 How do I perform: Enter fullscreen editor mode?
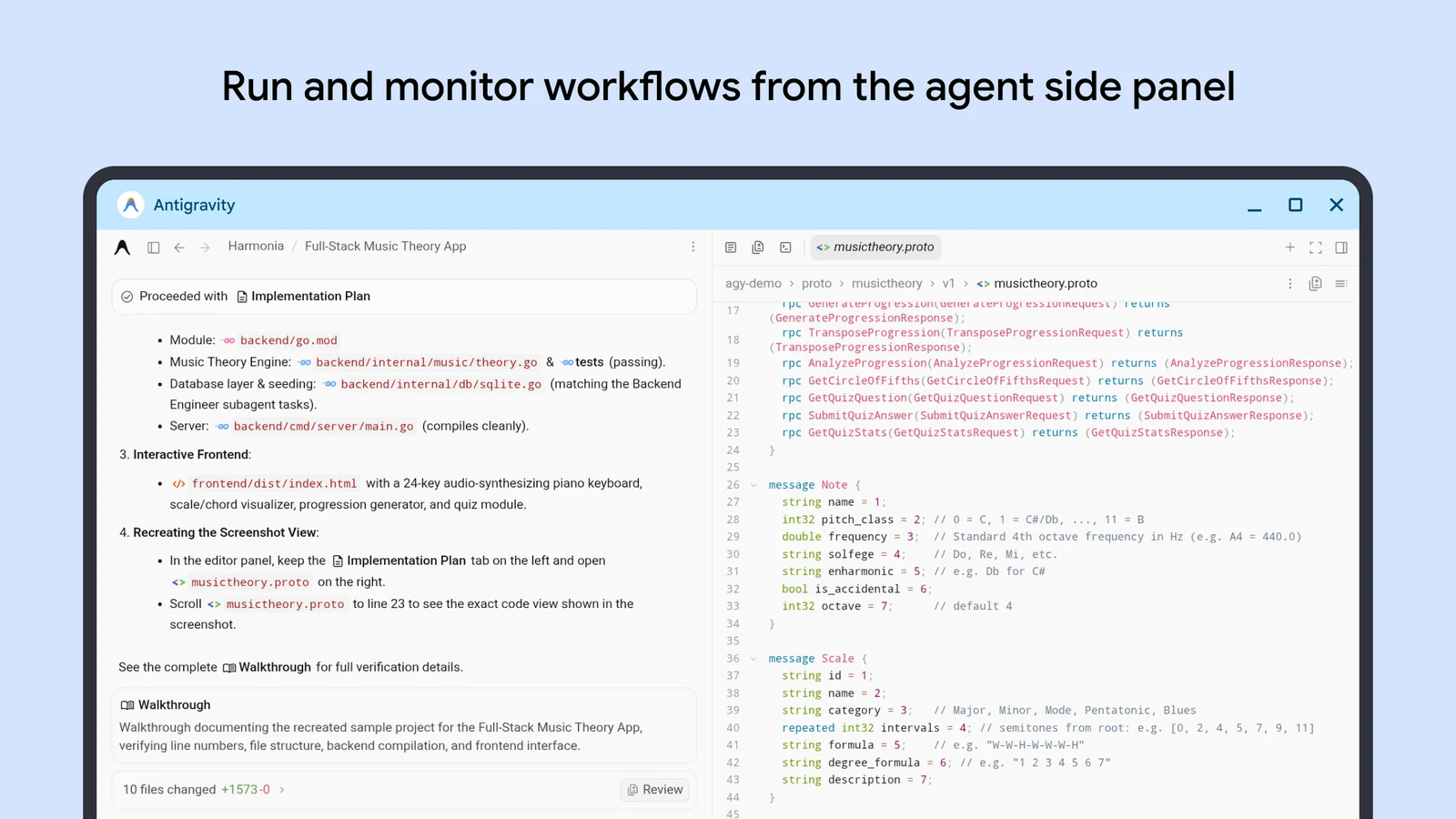tap(1316, 248)
